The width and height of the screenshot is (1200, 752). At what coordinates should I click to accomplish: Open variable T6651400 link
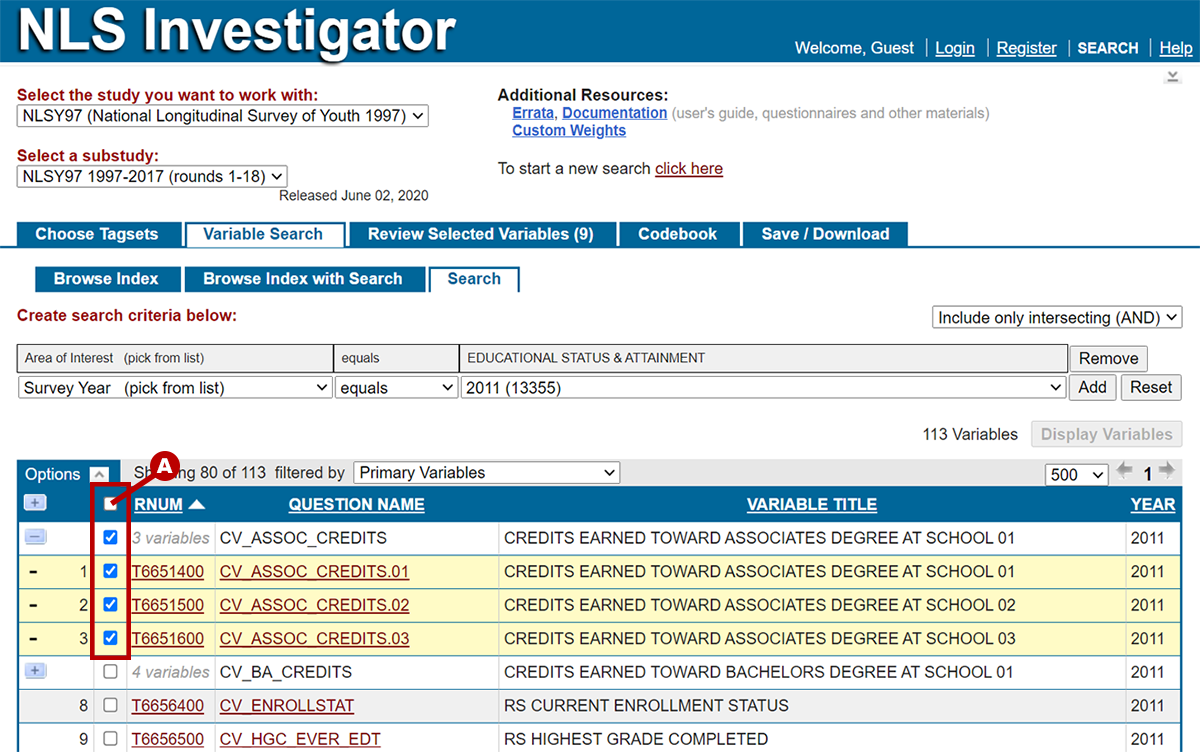click(168, 572)
